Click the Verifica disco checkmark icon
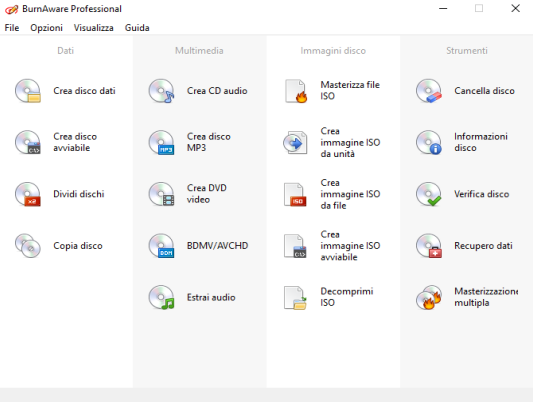 429,194
